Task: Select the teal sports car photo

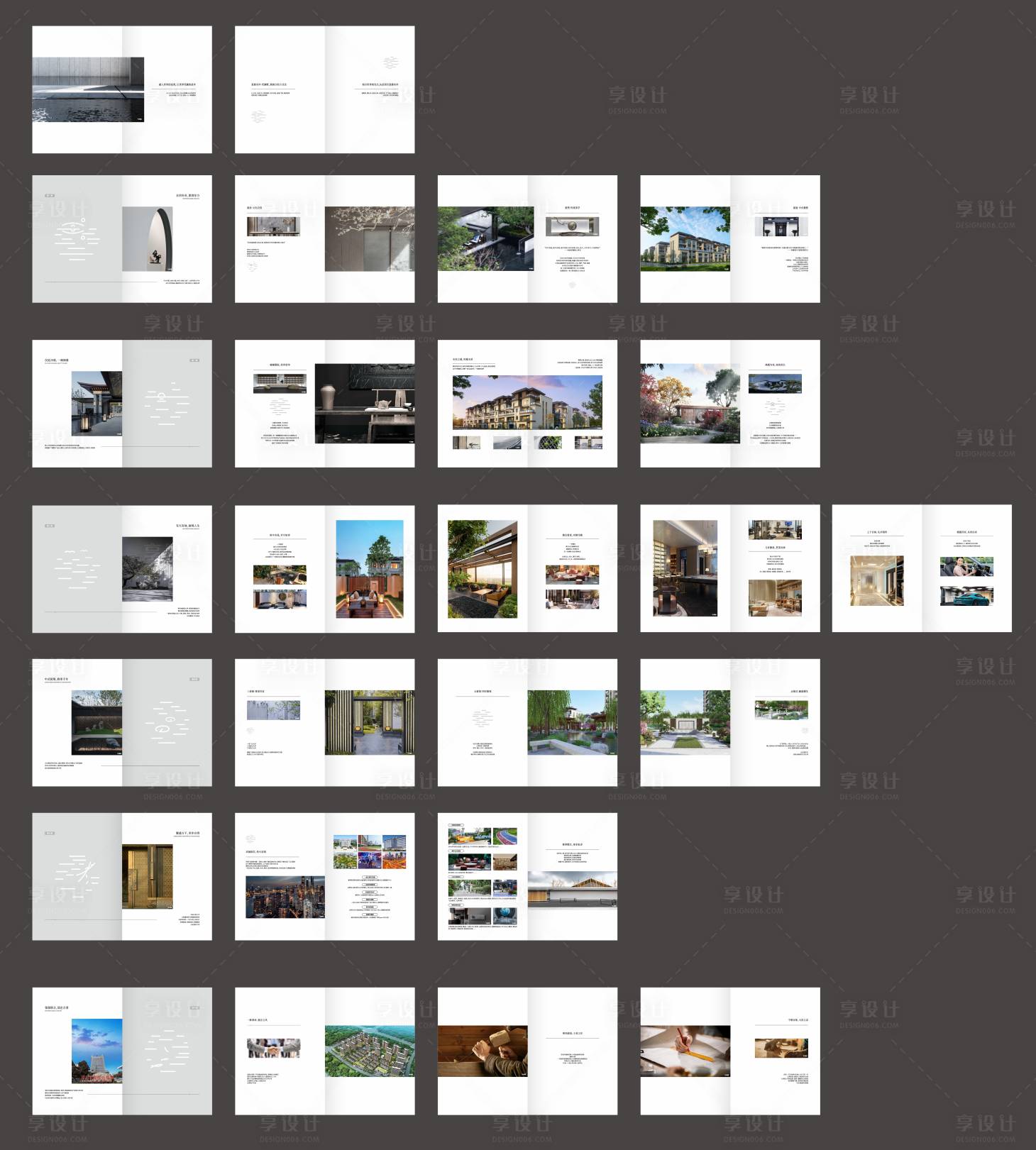Action: [x=966, y=595]
